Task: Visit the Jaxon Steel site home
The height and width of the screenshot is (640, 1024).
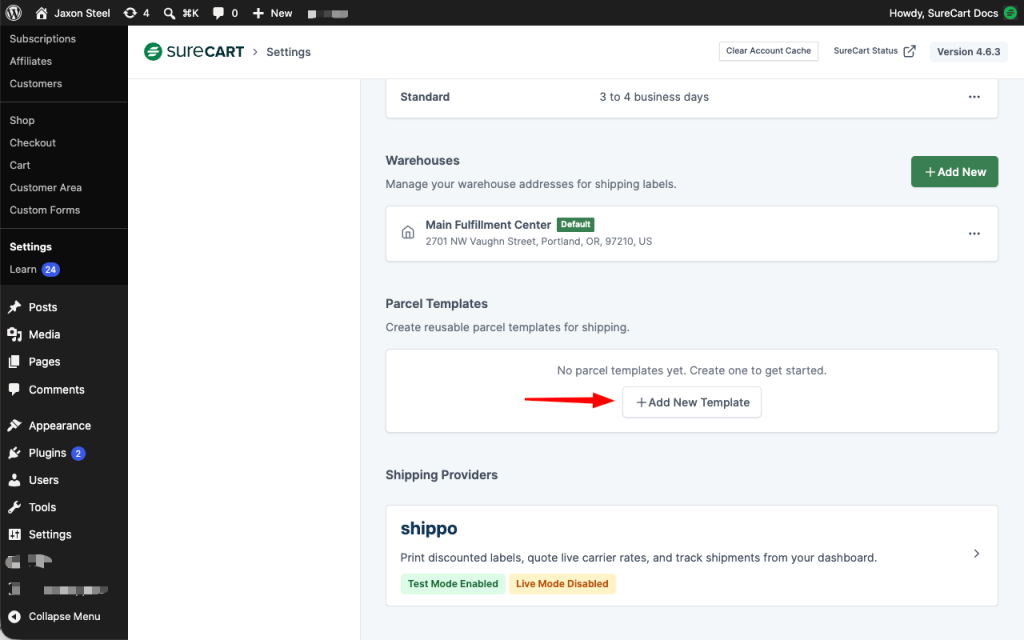Action: 72,13
